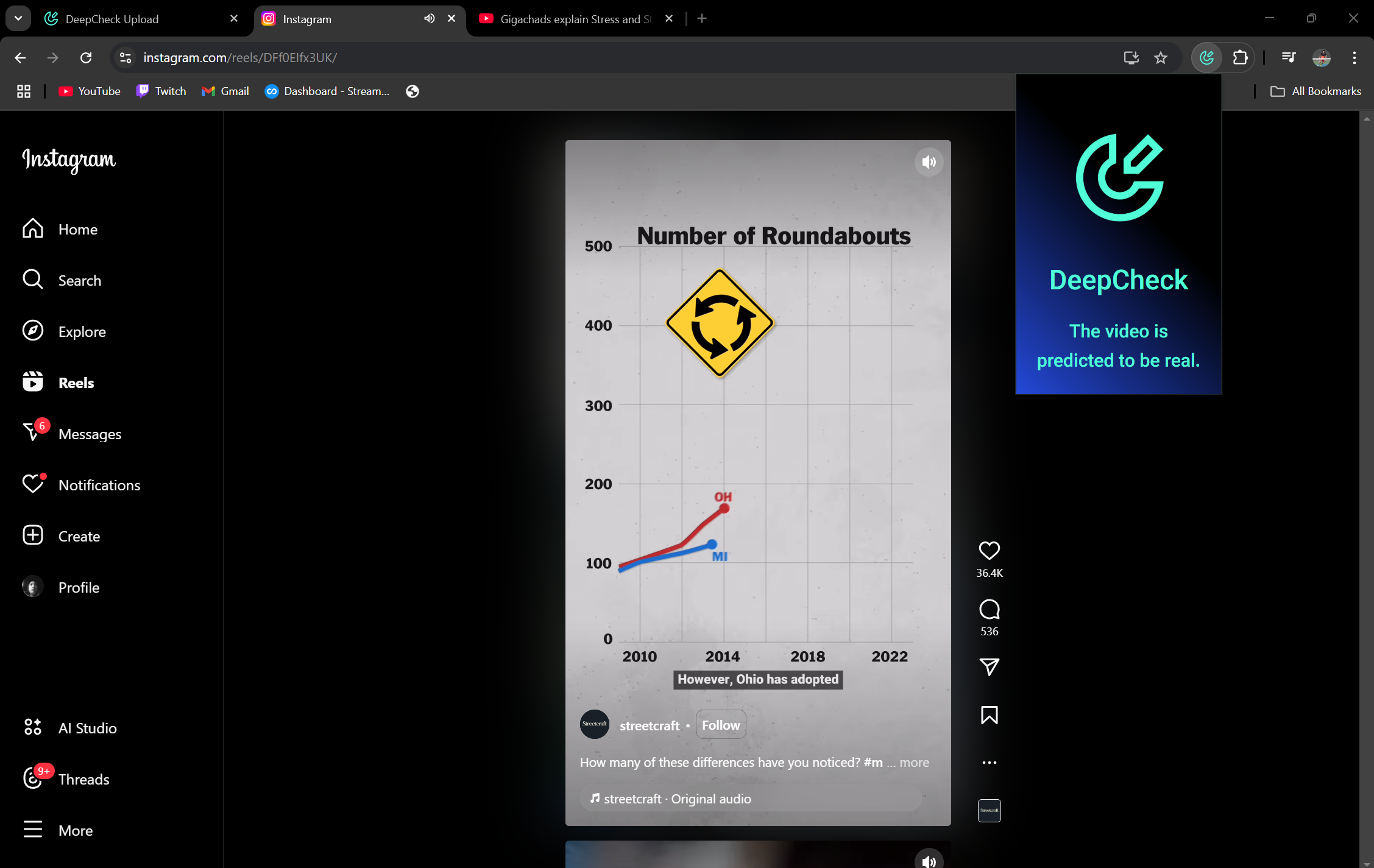Click the page vertical scrollbar

point(1366,487)
